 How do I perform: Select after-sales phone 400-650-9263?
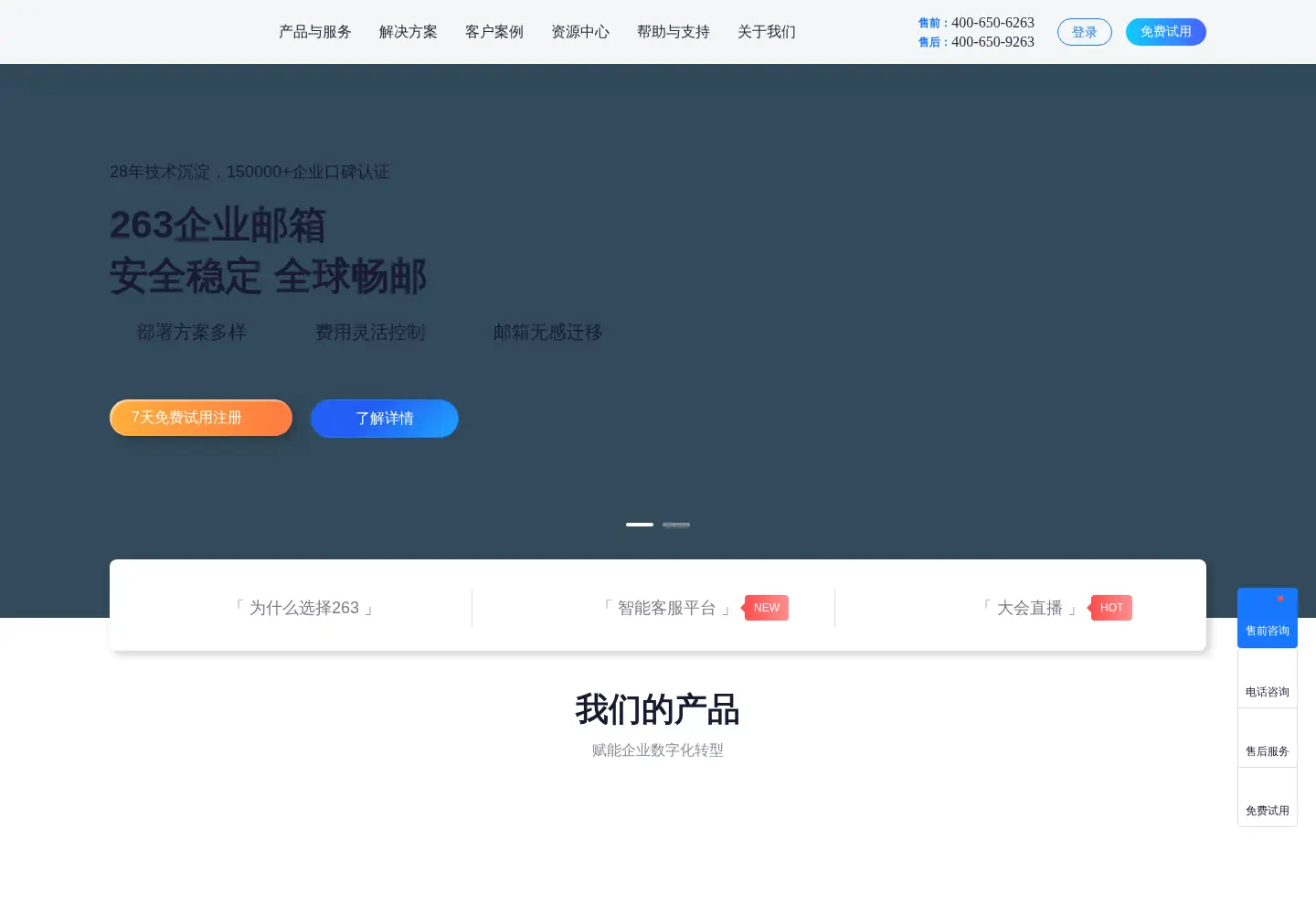[x=992, y=42]
